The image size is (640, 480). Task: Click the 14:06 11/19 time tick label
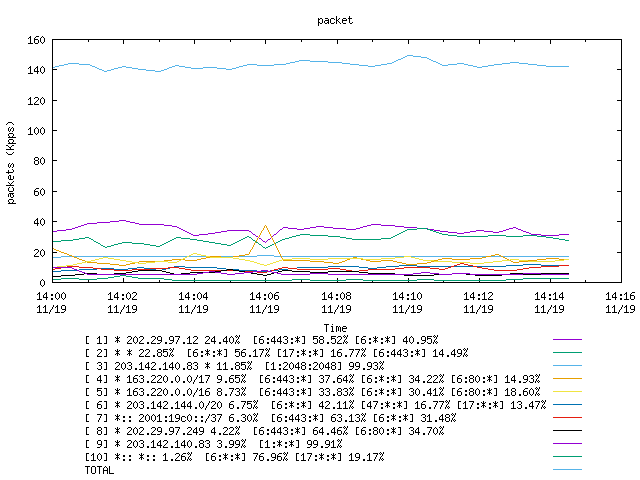point(264,302)
